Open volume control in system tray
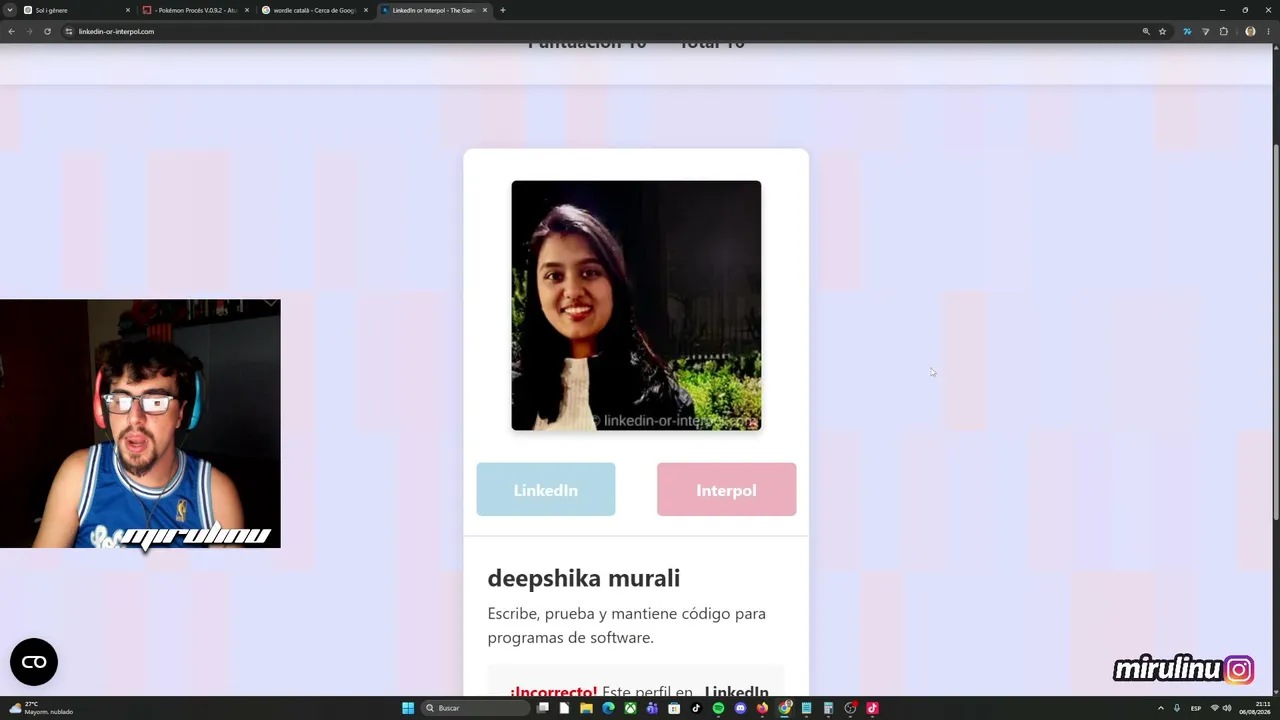Screen dimensions: 1280x720 1227,708
